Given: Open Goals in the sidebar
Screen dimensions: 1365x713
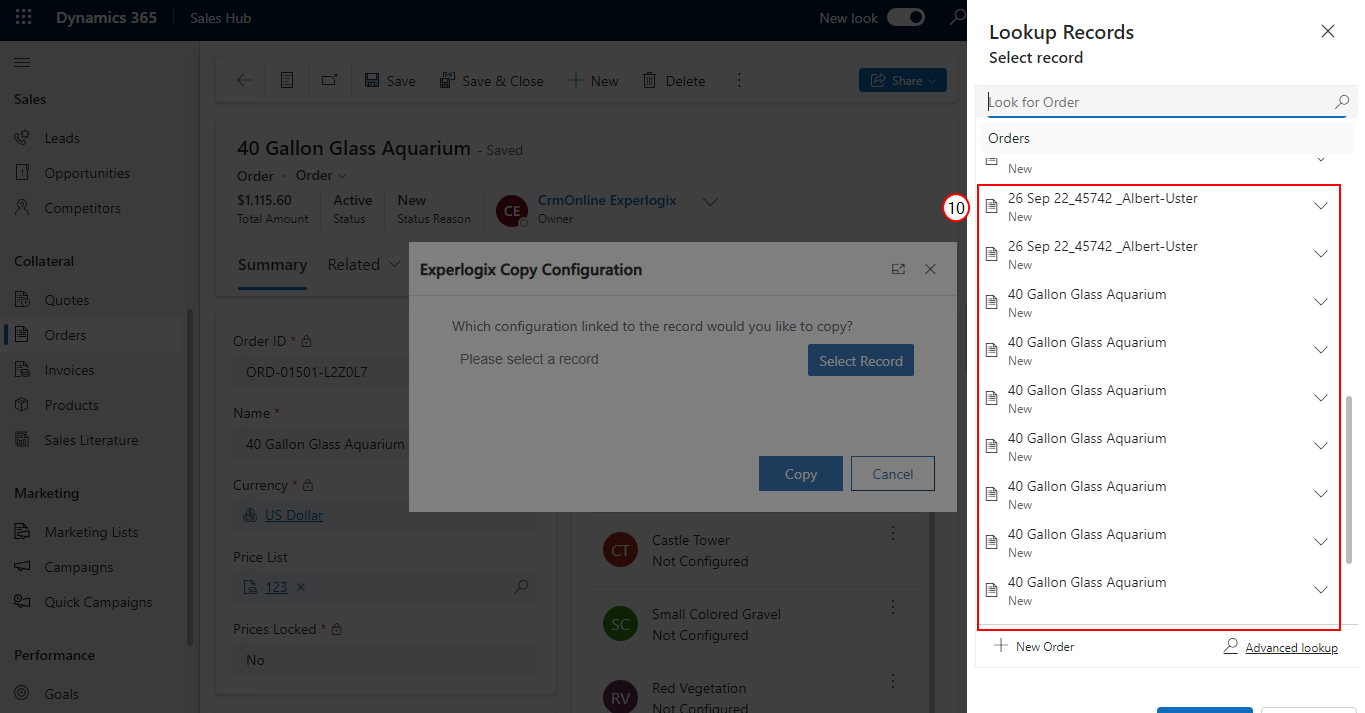Looking at the screenshot, I should point(61,694).
